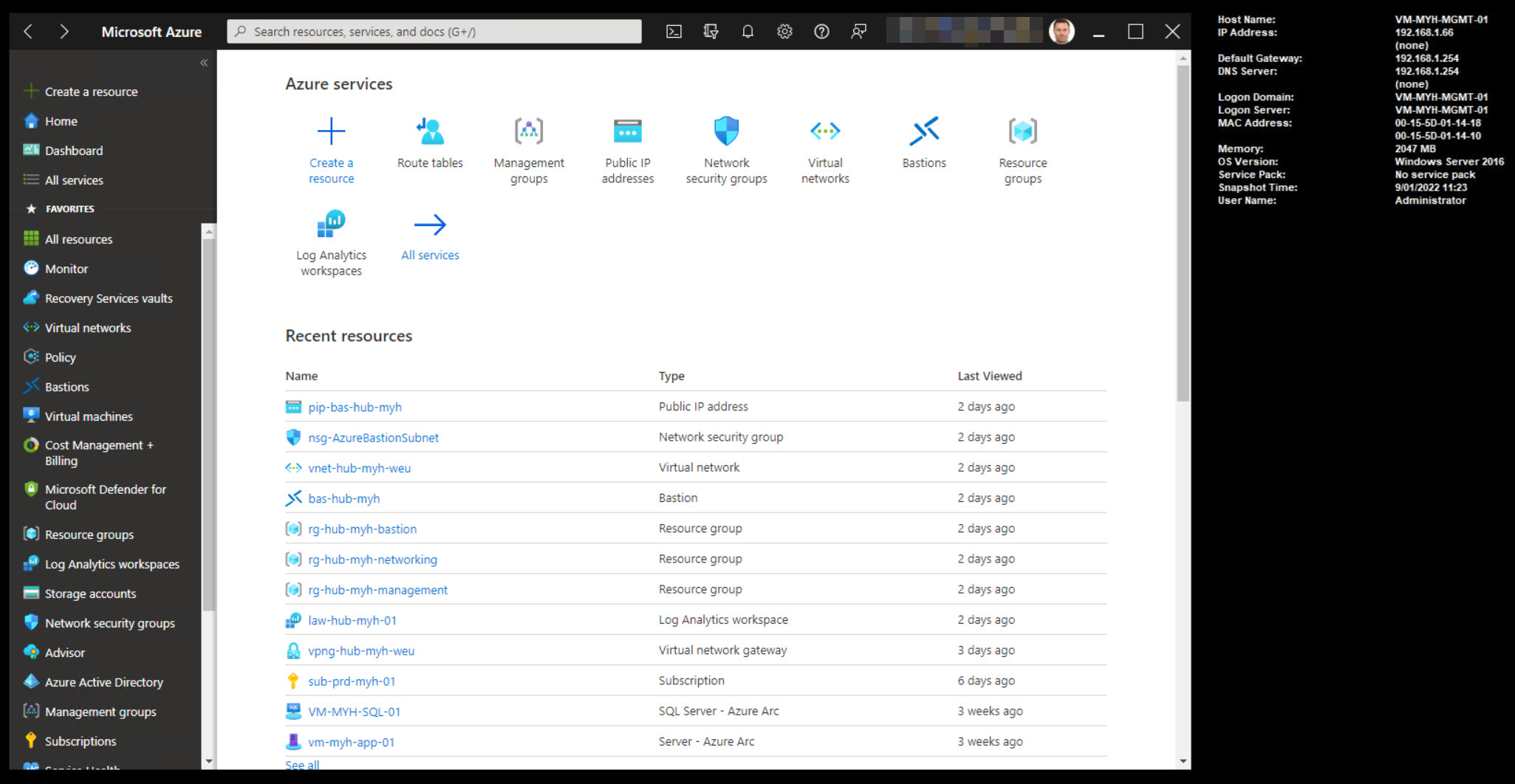Open the Network security groups service icon
The height and width of the screenshot is (784, 1515).
[x=726, y=144]
